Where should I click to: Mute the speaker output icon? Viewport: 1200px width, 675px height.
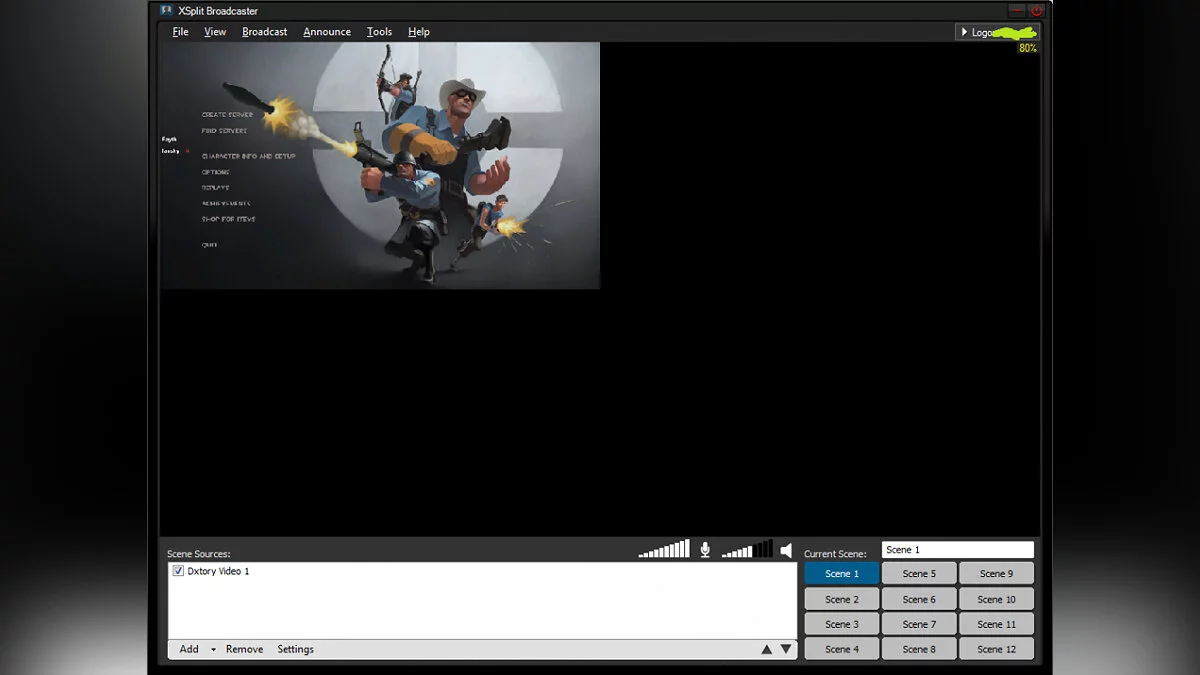(786, 550)
